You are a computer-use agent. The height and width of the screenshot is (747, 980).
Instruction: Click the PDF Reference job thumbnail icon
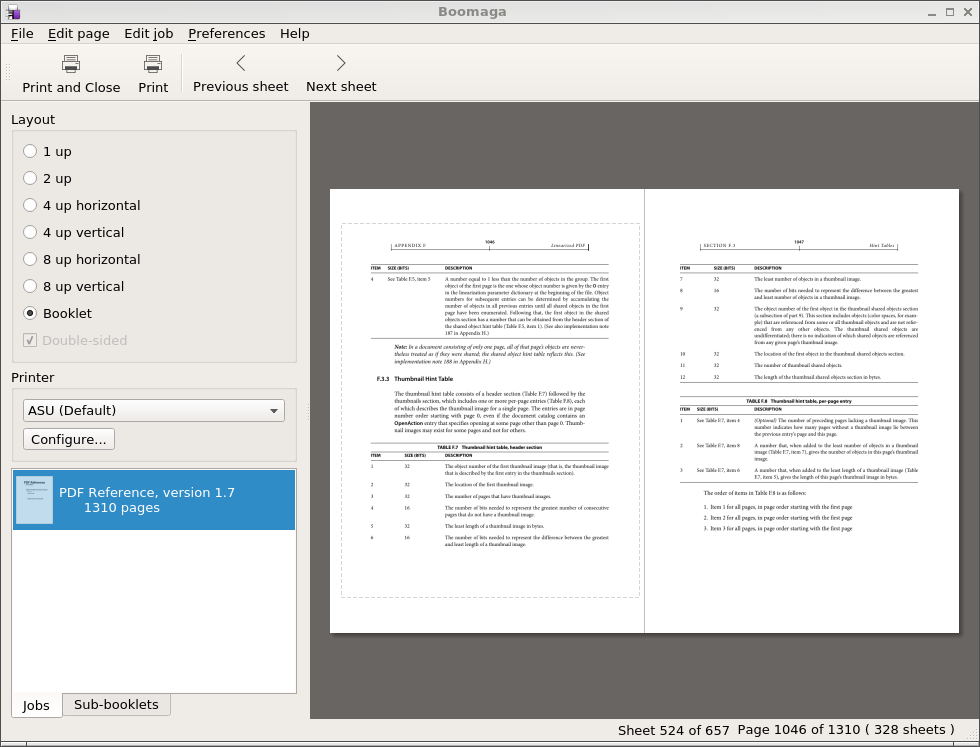(x=34, y=500)
